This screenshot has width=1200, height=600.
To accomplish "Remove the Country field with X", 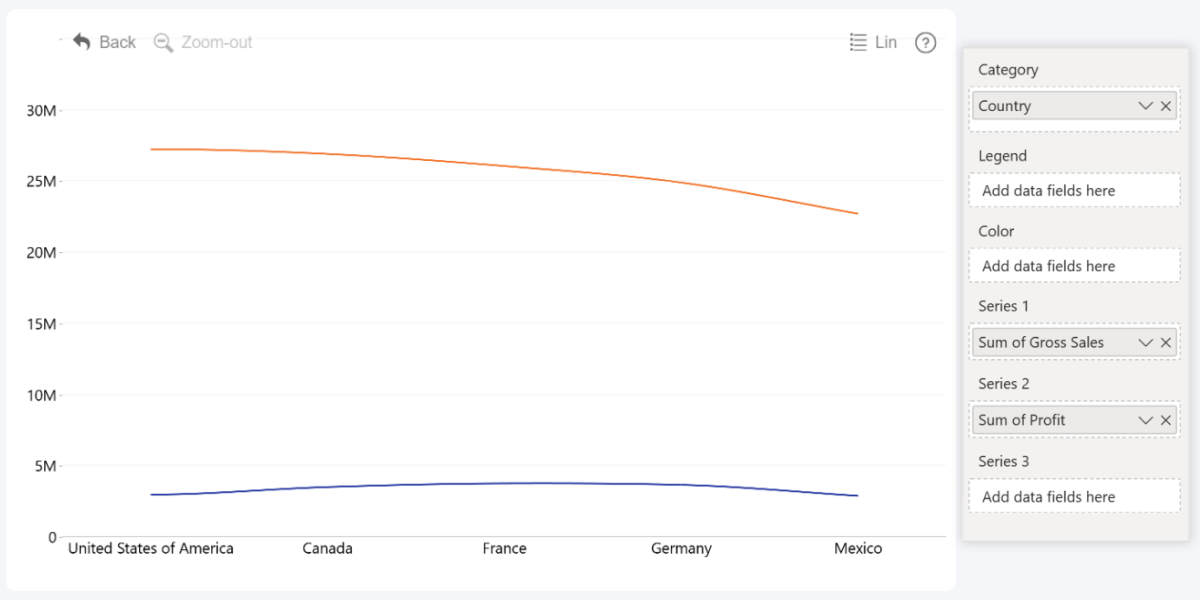I will [1166, 106].
